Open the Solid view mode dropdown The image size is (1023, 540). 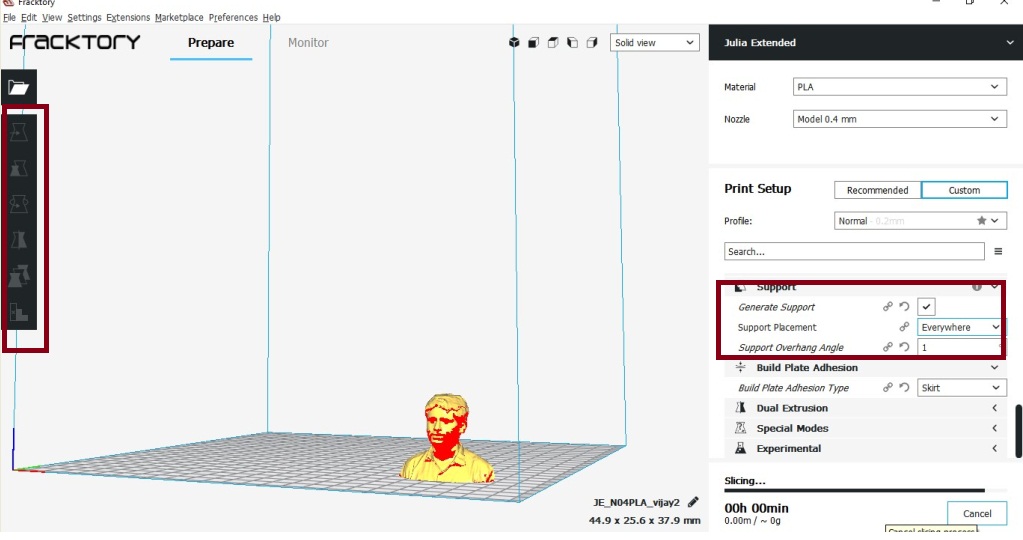tap(654, 42)
